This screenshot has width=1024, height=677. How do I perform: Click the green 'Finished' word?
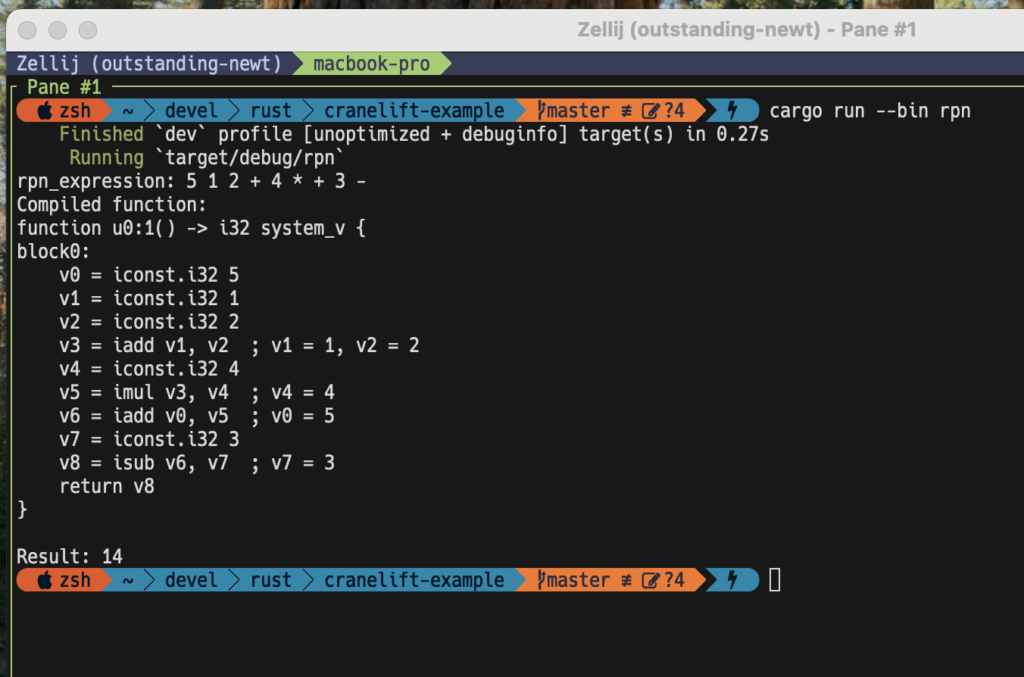(101, 134)
